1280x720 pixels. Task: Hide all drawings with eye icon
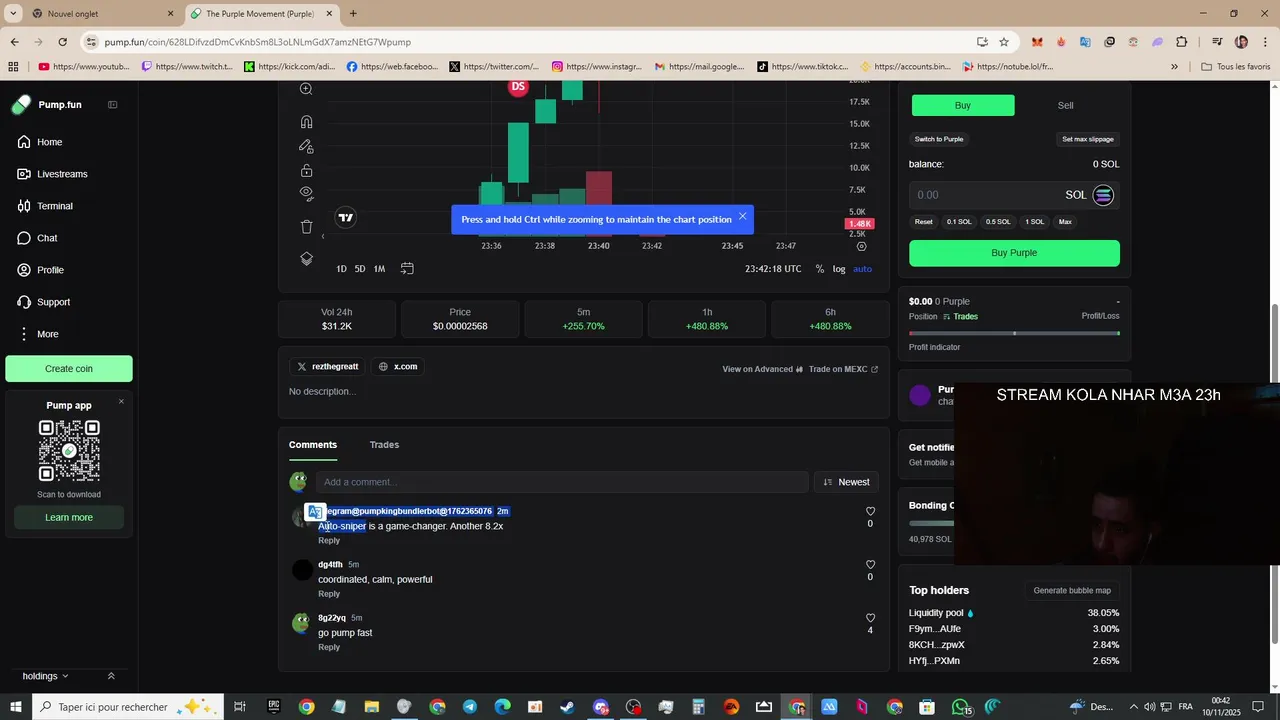point(306,193)
